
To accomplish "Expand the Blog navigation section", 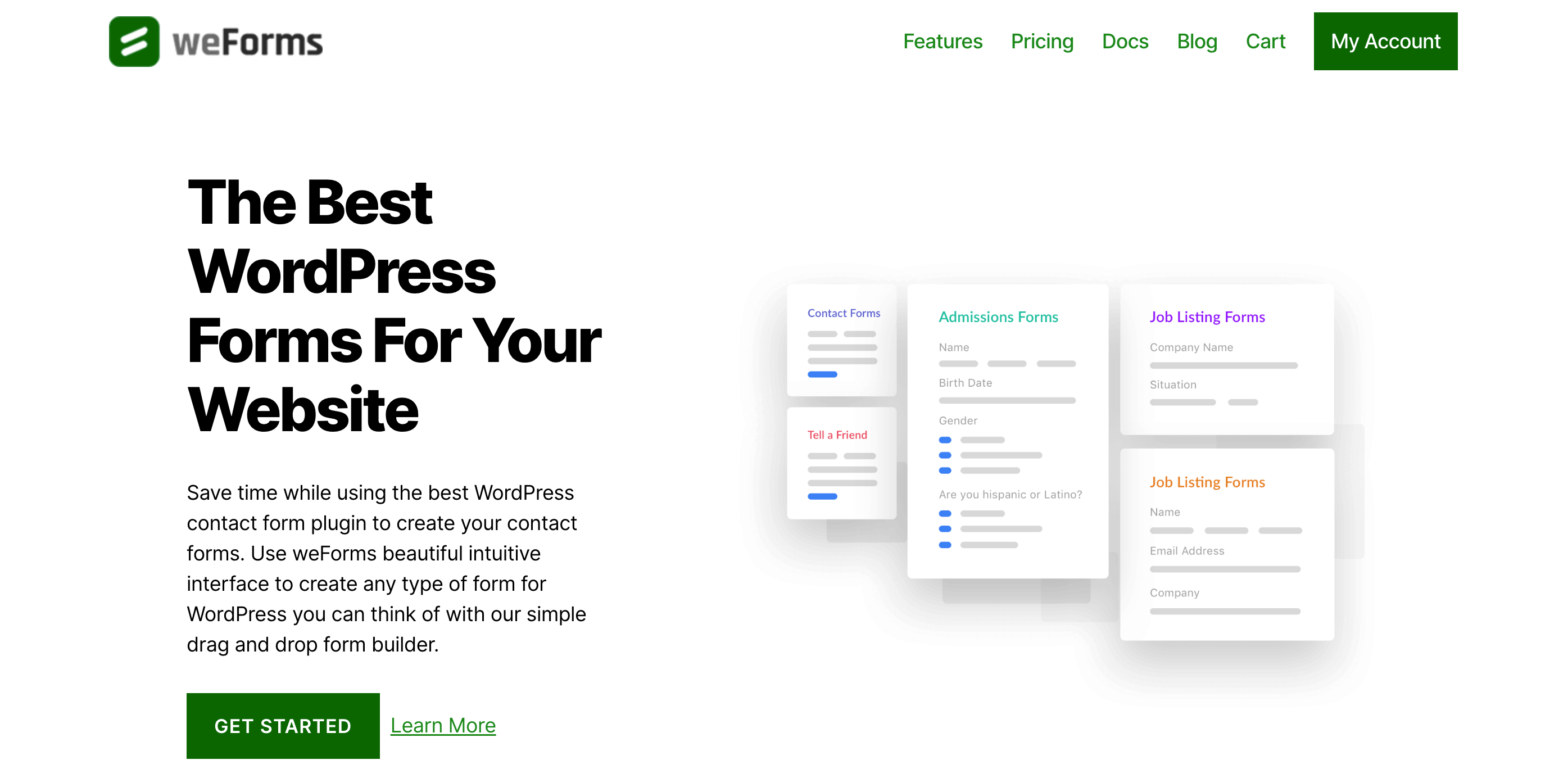I will point(1198,41).
